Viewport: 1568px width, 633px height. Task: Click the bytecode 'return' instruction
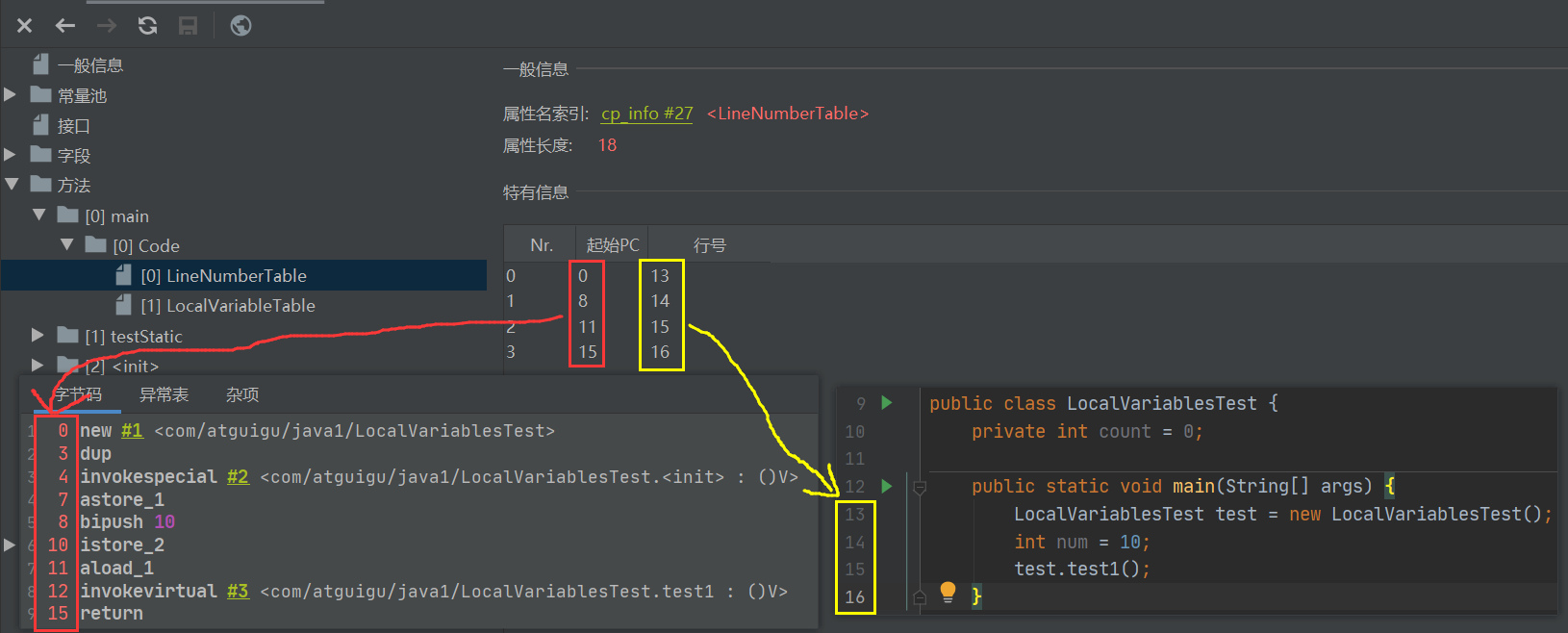click(x=112, y=614)
